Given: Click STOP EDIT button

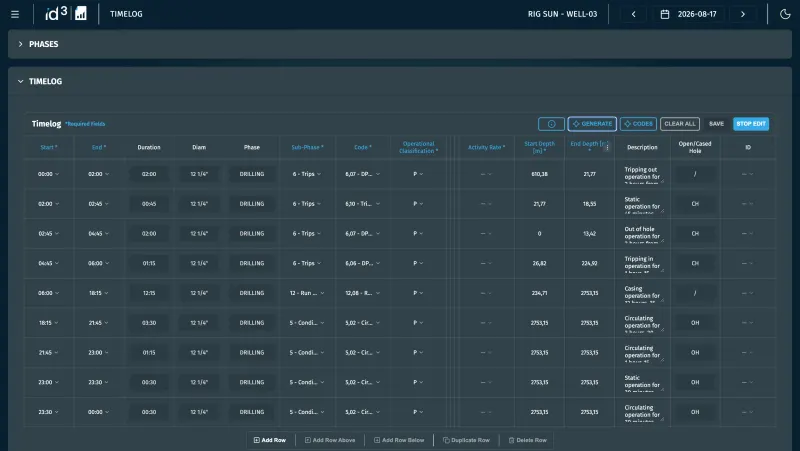Looking at the screenshot, I should [751, 124].
